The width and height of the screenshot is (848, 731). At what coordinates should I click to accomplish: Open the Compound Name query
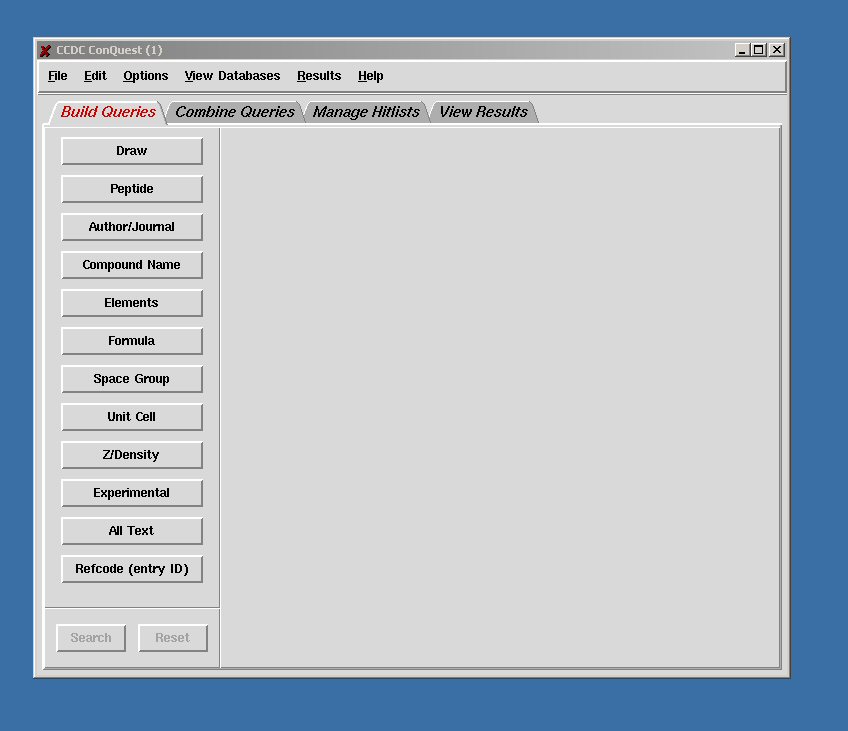132,265
